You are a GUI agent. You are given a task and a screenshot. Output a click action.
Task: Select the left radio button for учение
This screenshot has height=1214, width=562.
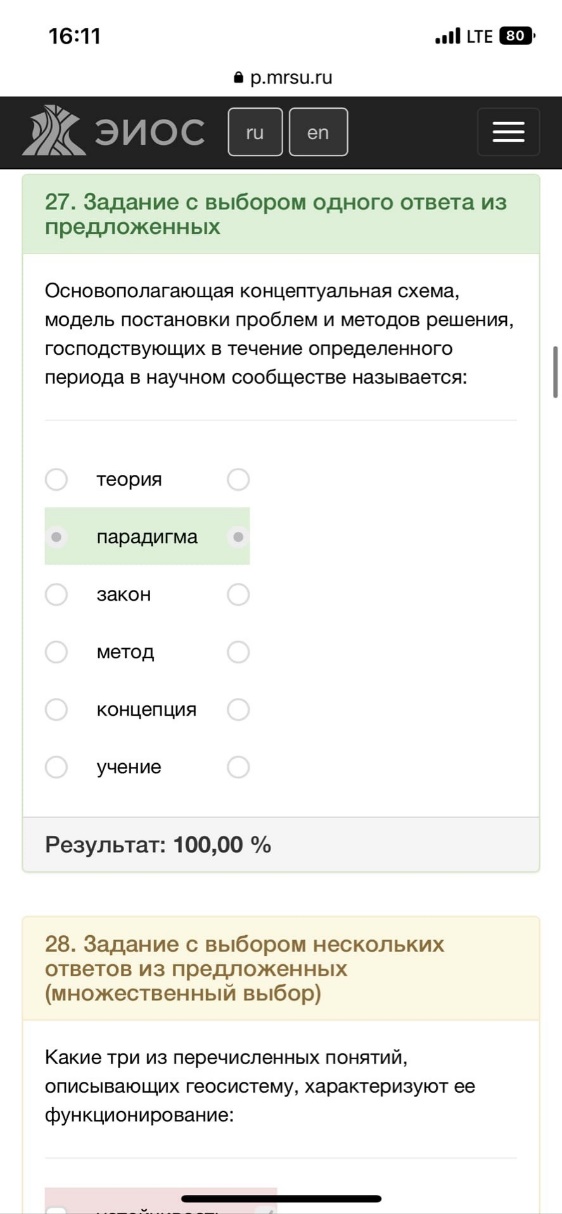pos(57,767)
